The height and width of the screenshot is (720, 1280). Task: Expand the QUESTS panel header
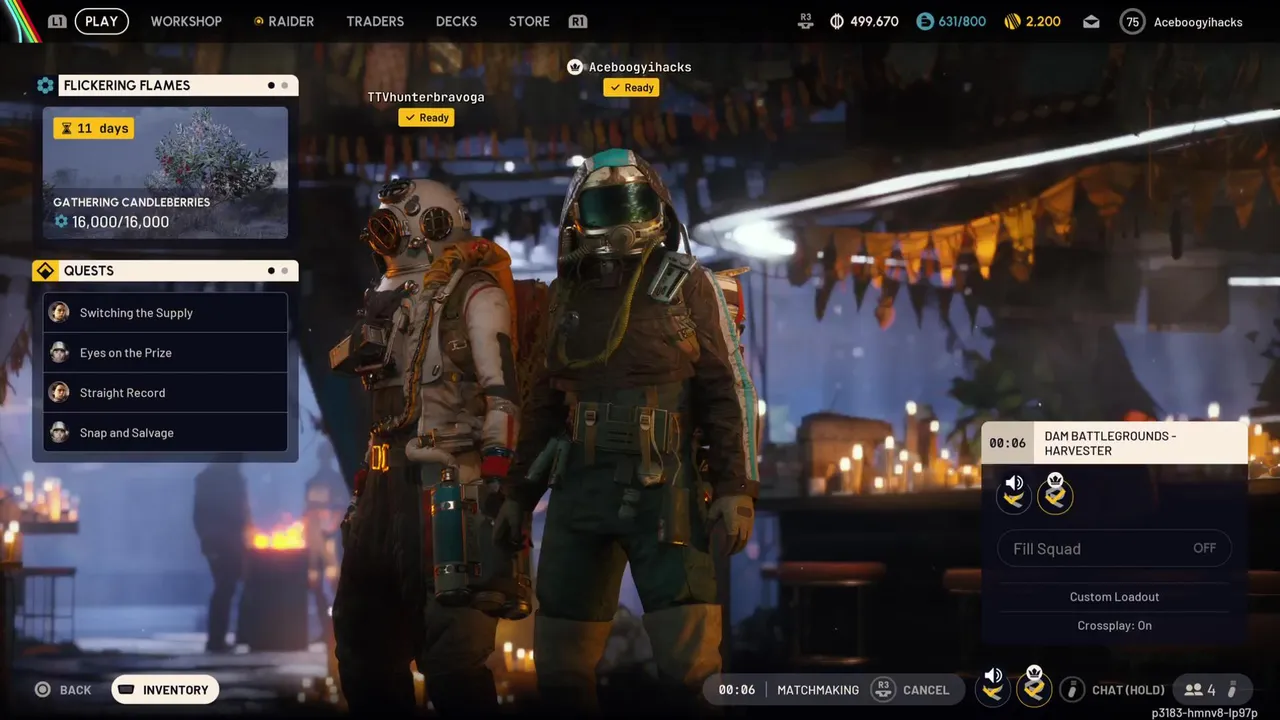[x=178, y=271]
